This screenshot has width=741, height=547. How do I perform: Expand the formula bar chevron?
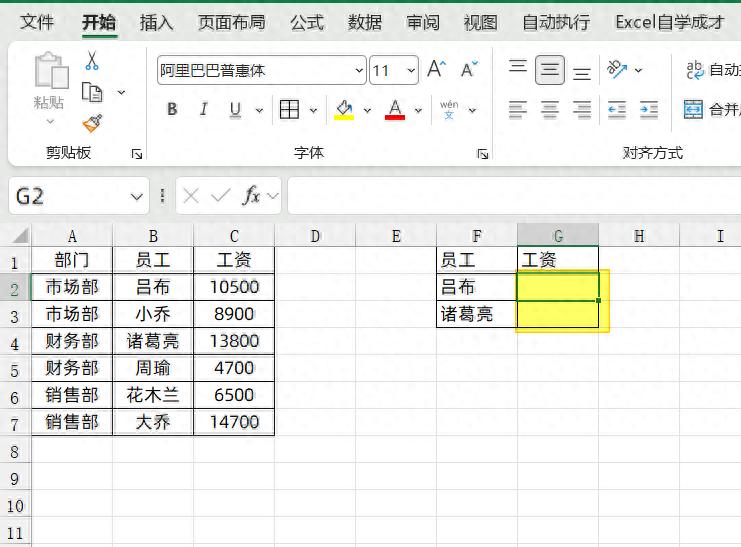273,196
